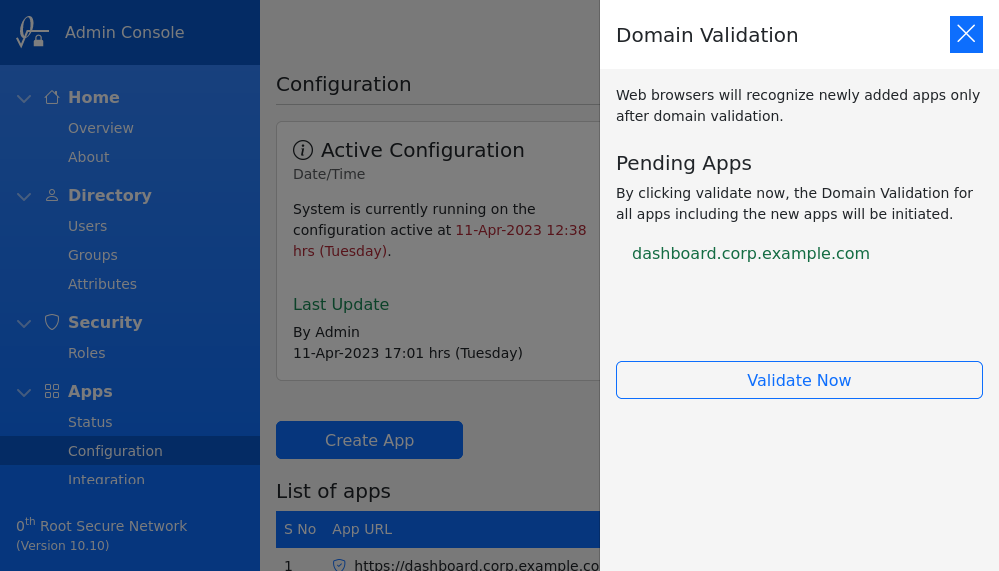Collapse the Apps section chevron
The width and height of the screenshot is (999, 571).
coord(24,392)
